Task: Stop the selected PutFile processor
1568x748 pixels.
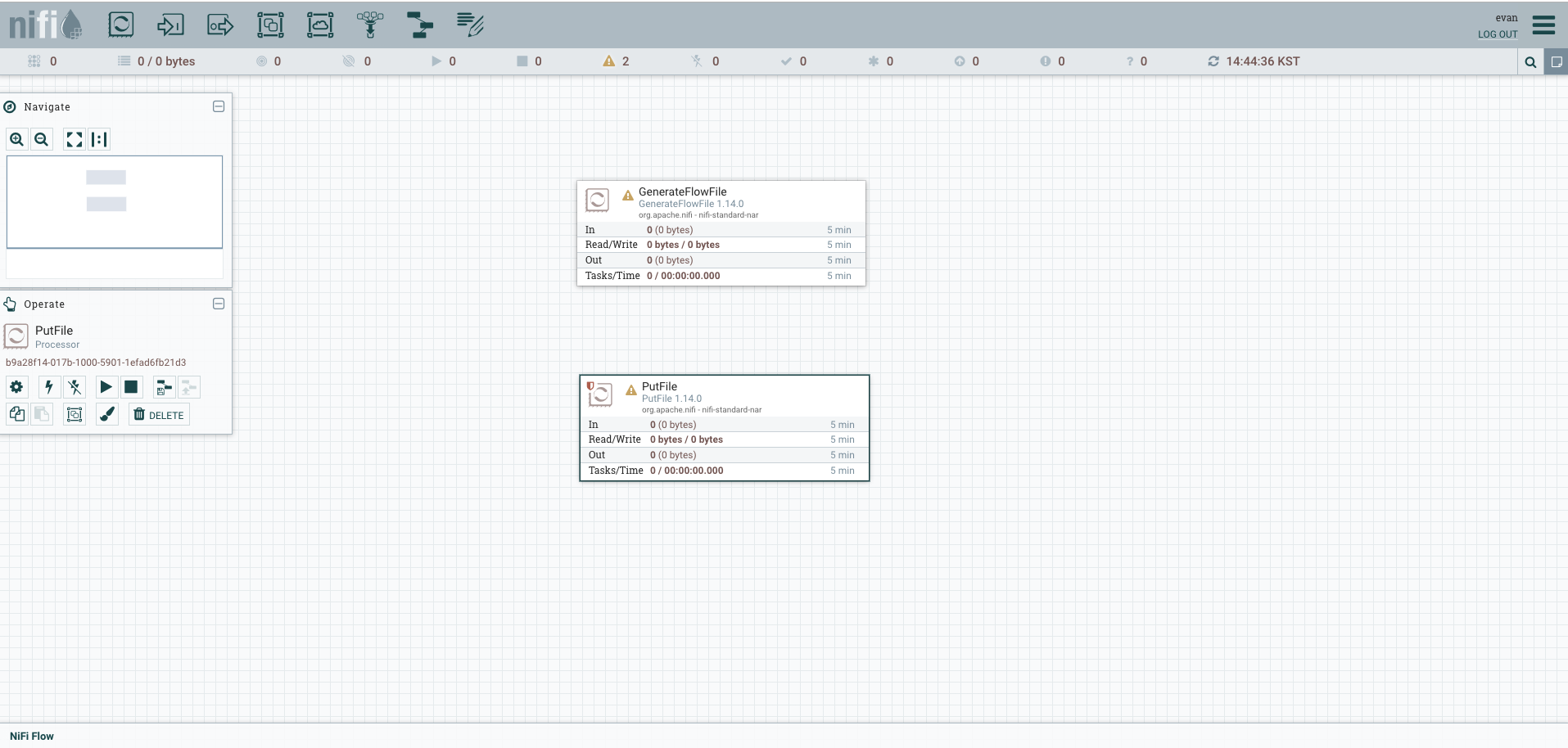Action: [131, 387]
